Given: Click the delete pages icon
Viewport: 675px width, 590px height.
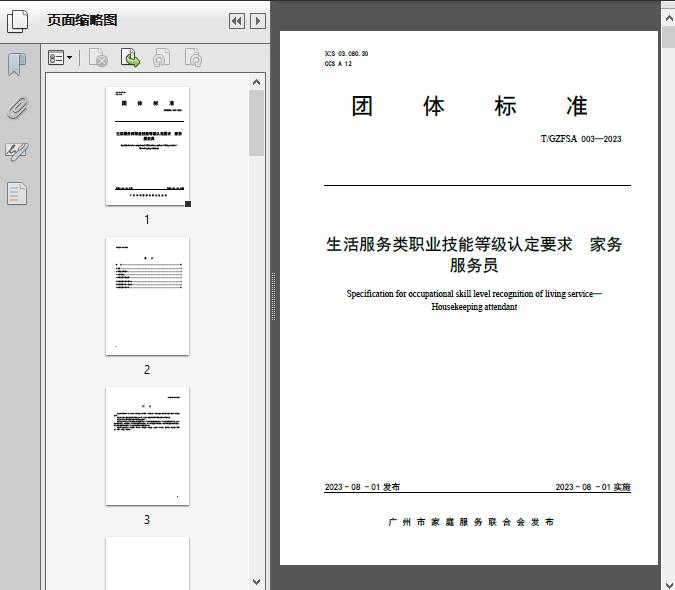Looking at the screenshot, I should (x=98, y=59).
